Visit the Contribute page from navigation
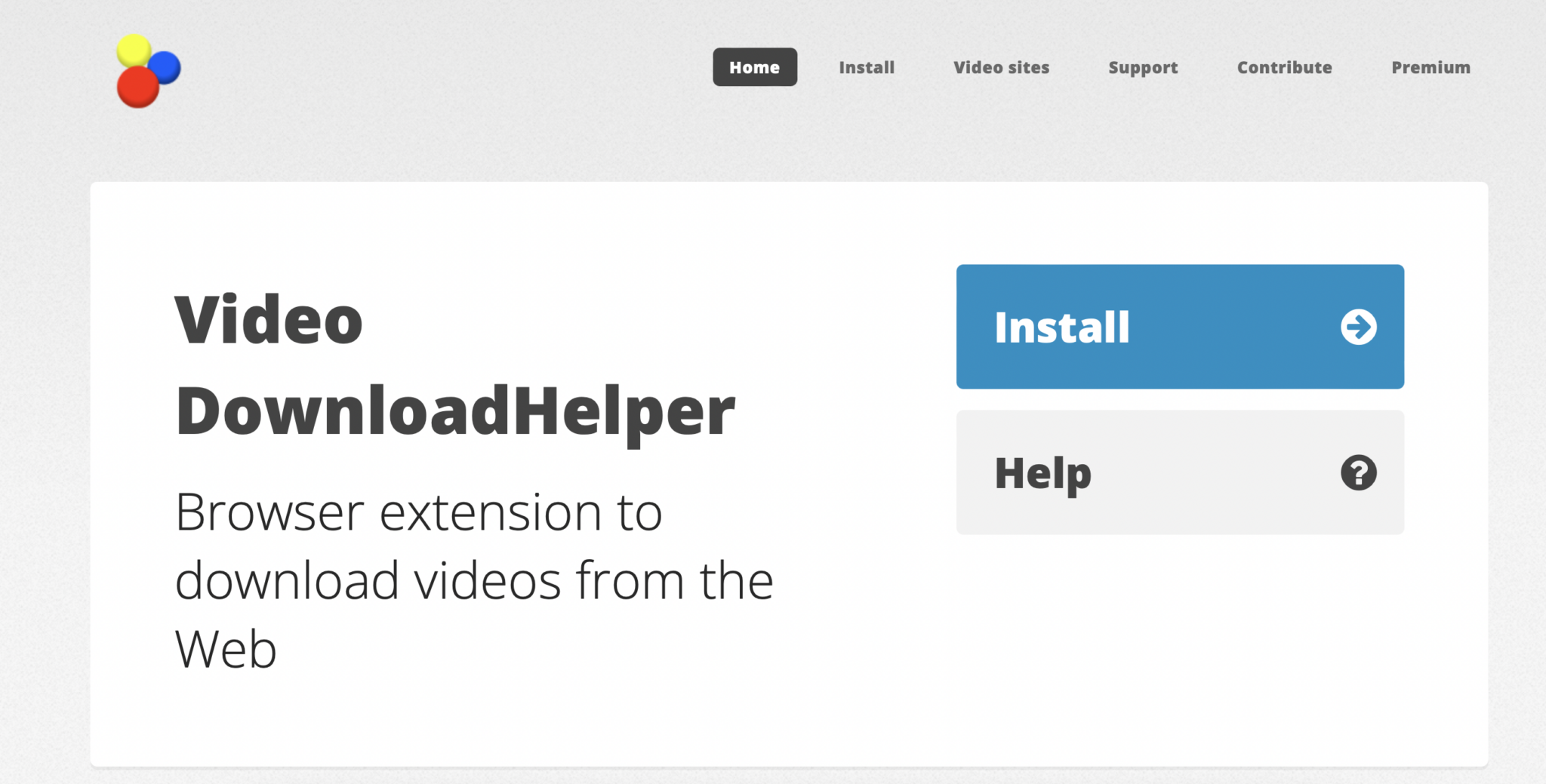The image size is (1546, 784). (1284, 67)
